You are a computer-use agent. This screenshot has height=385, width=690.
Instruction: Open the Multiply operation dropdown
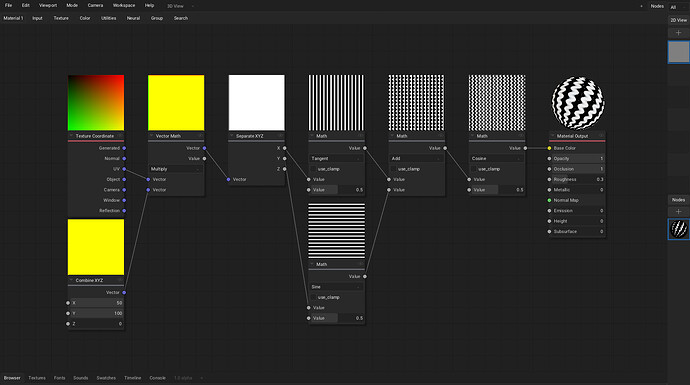tap(176, 169)
